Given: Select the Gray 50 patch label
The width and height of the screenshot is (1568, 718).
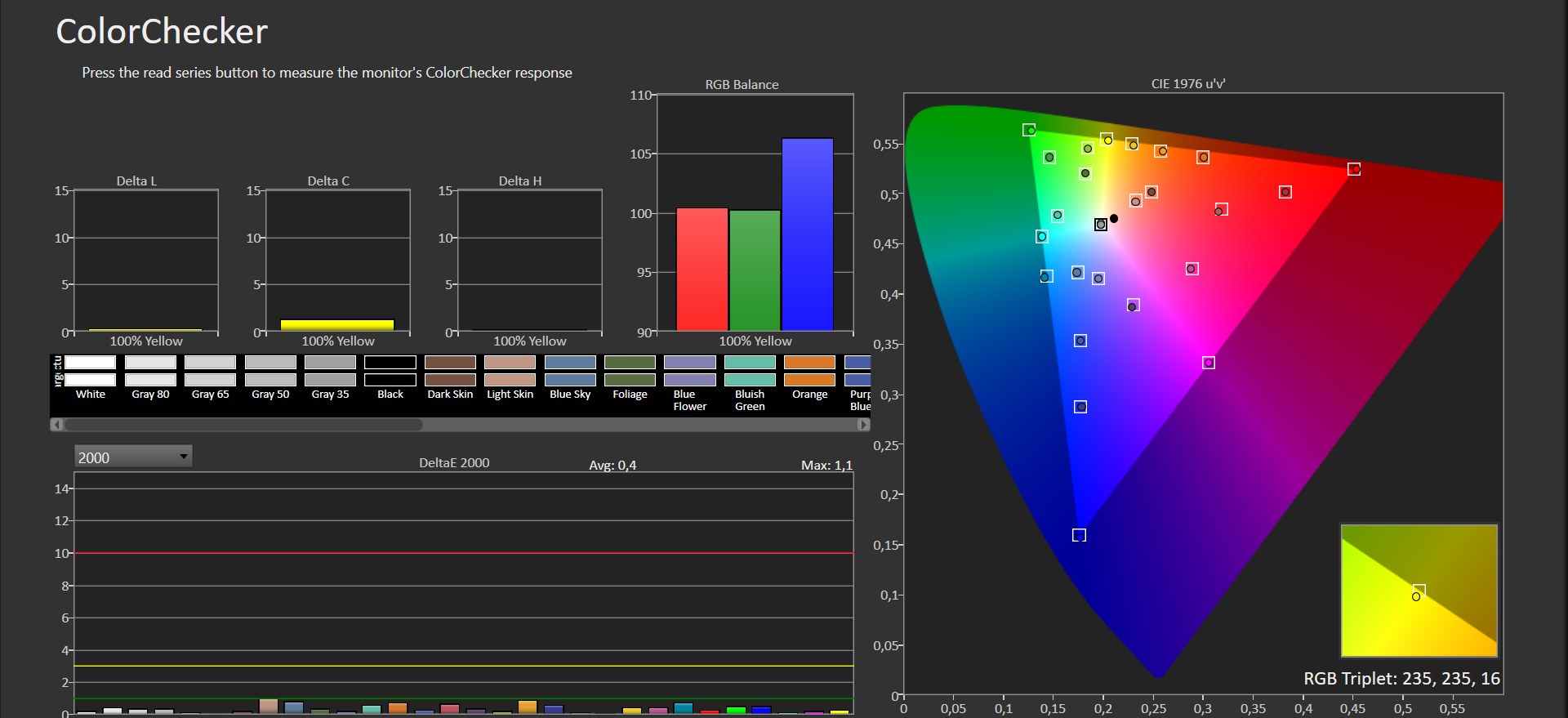Looking at the screenshot, I should click(270, 395).
